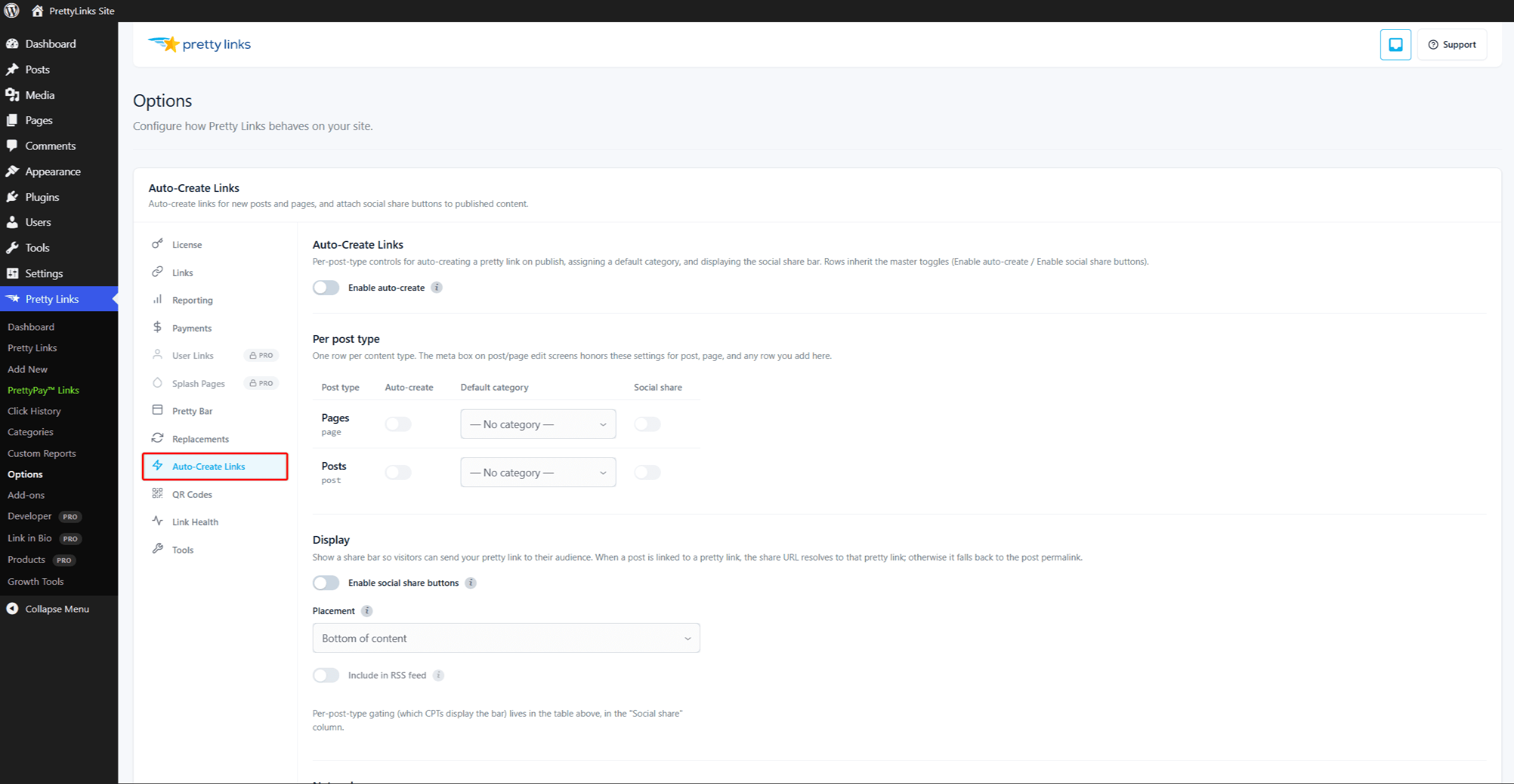The height and width of the screenshot is (784, 1514).
Task: Toggle Social share for Pages row
Action: pyautogui.click(x=647, y=424)
